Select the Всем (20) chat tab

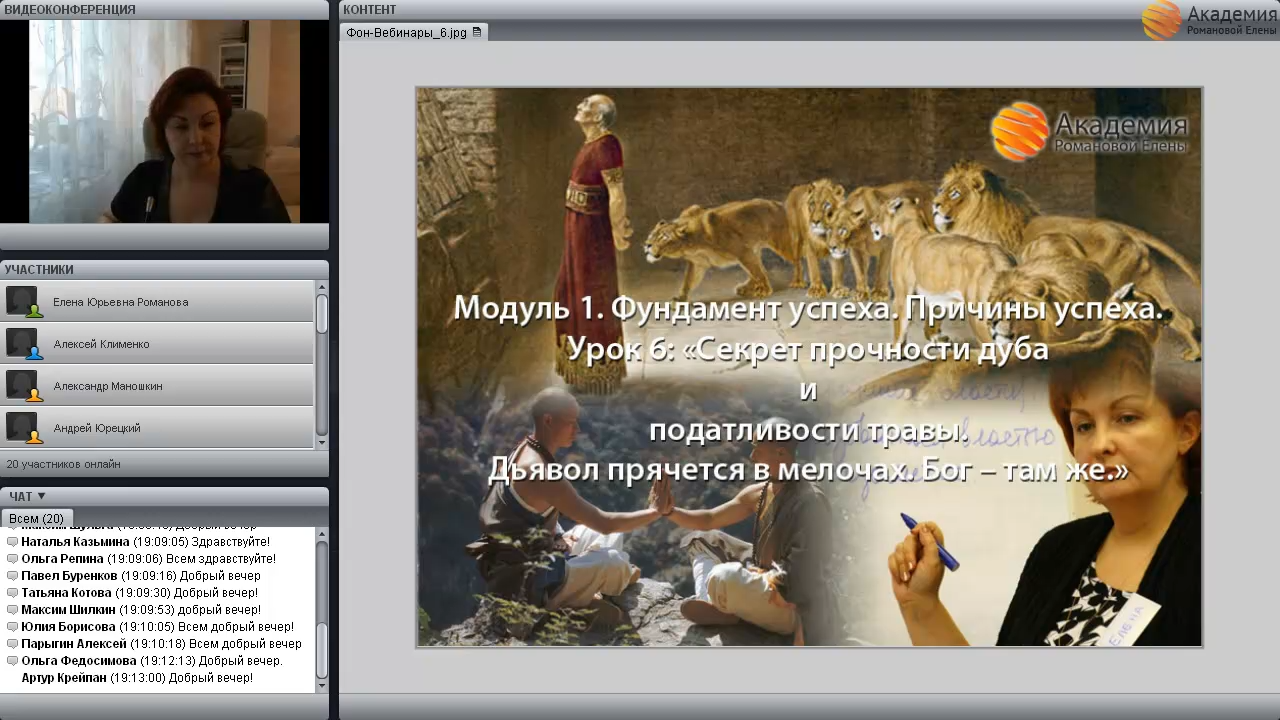pos(36,518)
